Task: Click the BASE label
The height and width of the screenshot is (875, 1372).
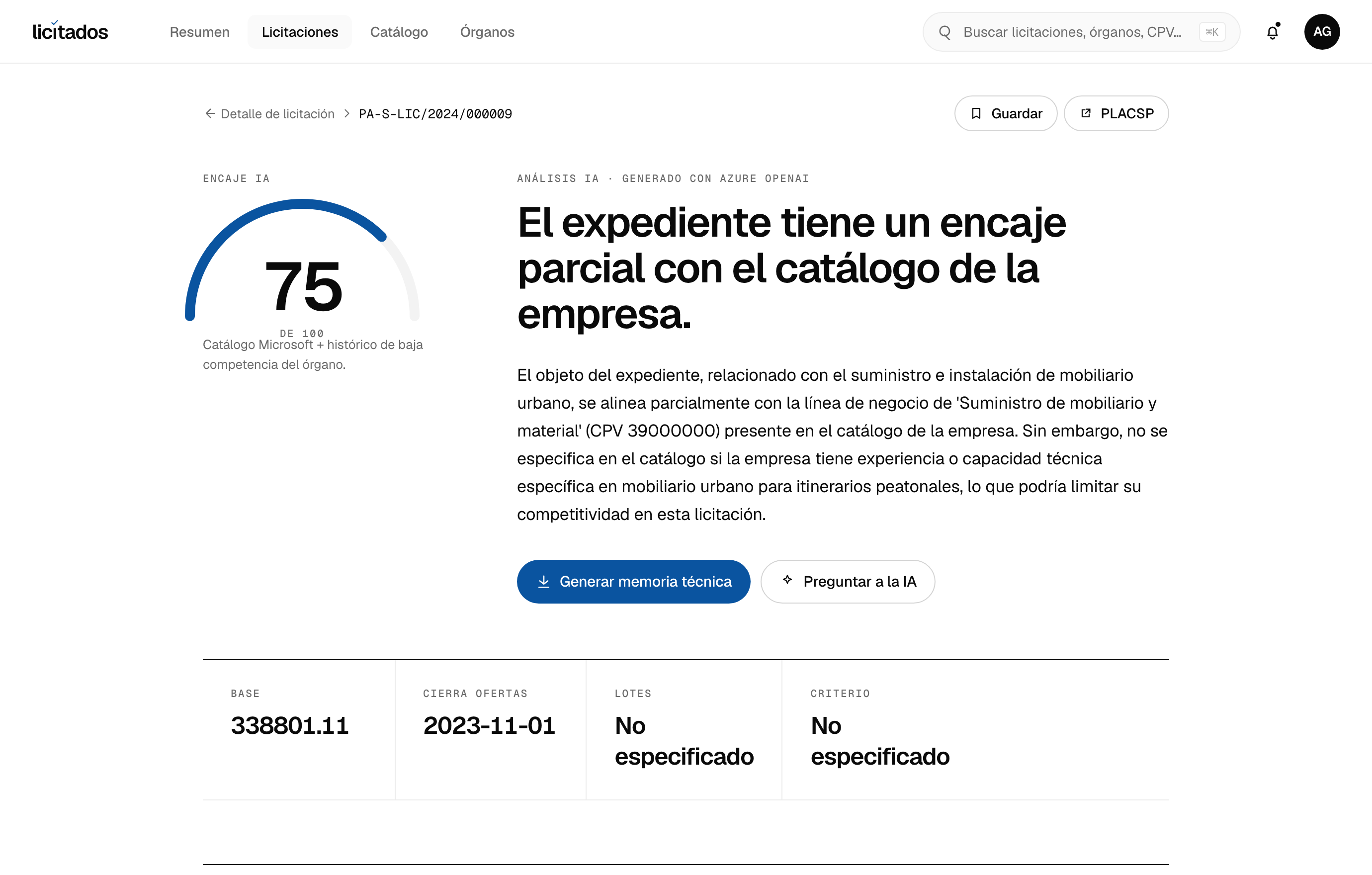Action: [x=245, y=693]
